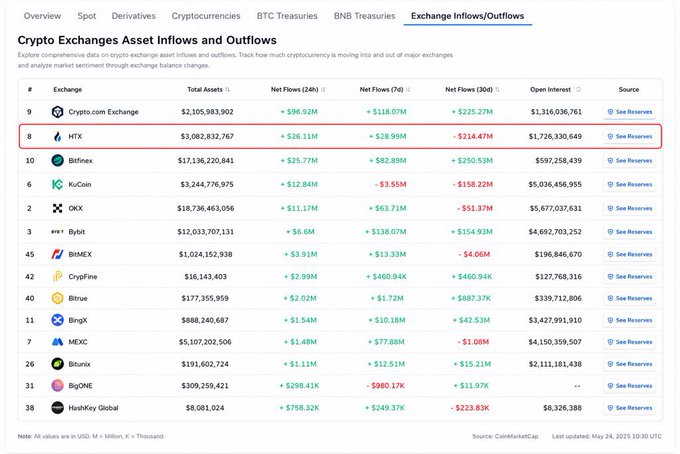See Reserves for Crypto.com Exchange
Image resolution: width=680 pixels, height=454 pixels.
tap(629, 112)
